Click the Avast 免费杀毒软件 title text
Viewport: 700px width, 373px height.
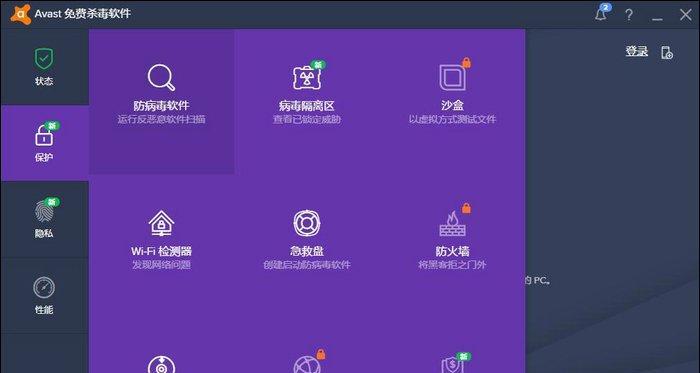tap(83, 14)
